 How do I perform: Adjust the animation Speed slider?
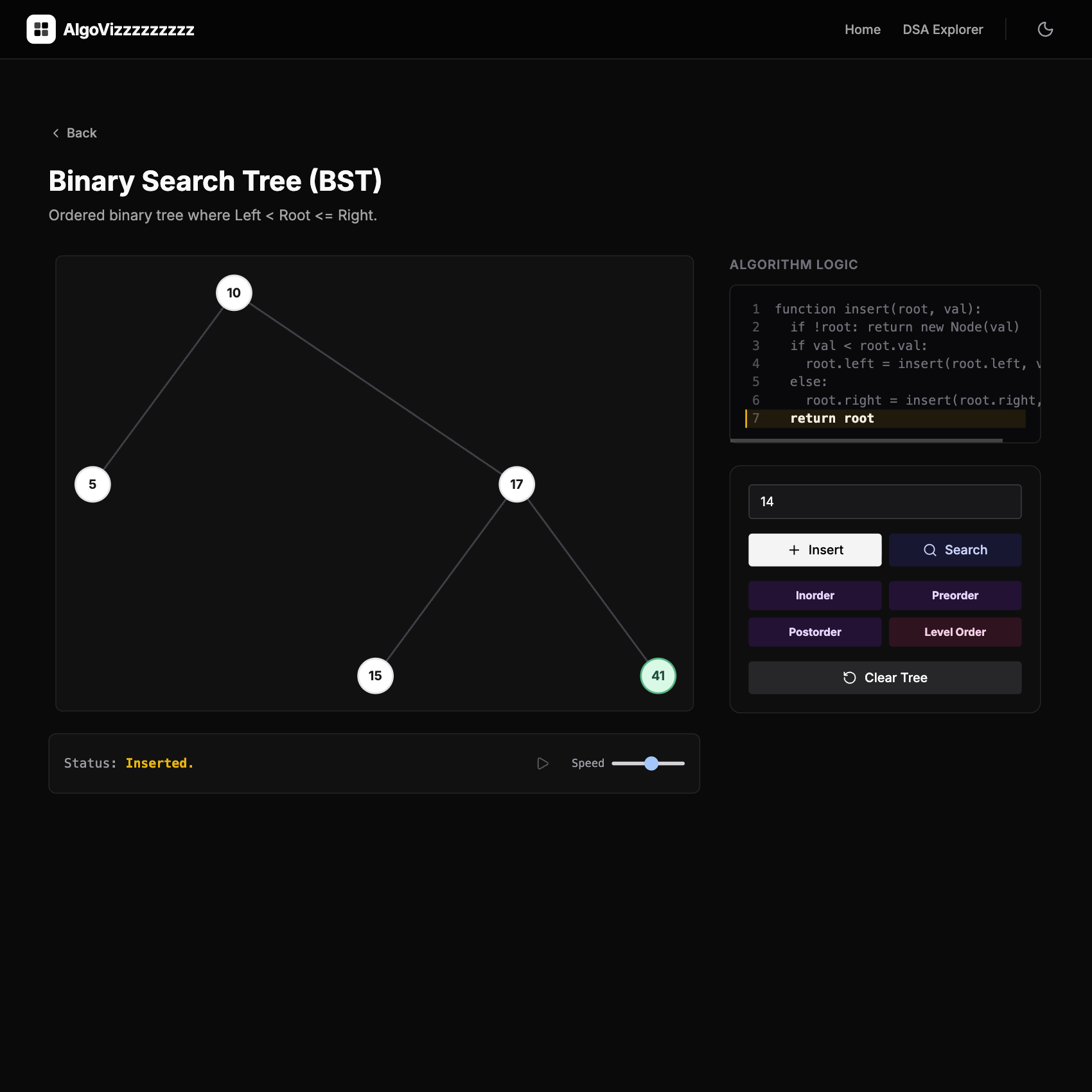[651, 763]
